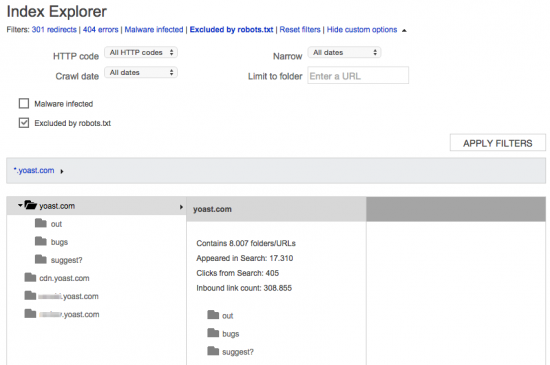Click the Index Explorer heading
The width and height of the screenshot is (550, 365).
pos(56,11)
